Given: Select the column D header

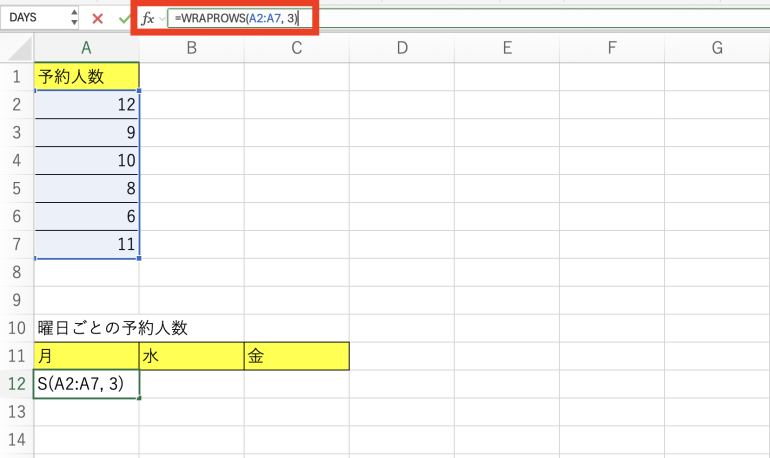Looking at the screenshot, I should (x=401, y=48).
